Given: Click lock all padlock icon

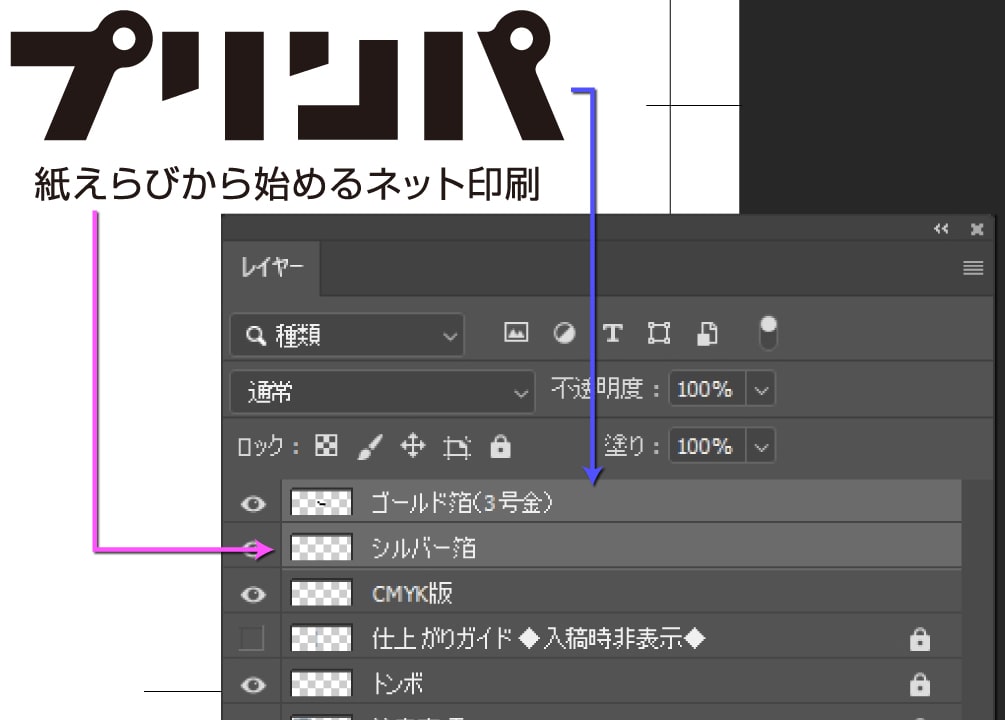Looking at the screenshot, I should (x=500, y=447).
